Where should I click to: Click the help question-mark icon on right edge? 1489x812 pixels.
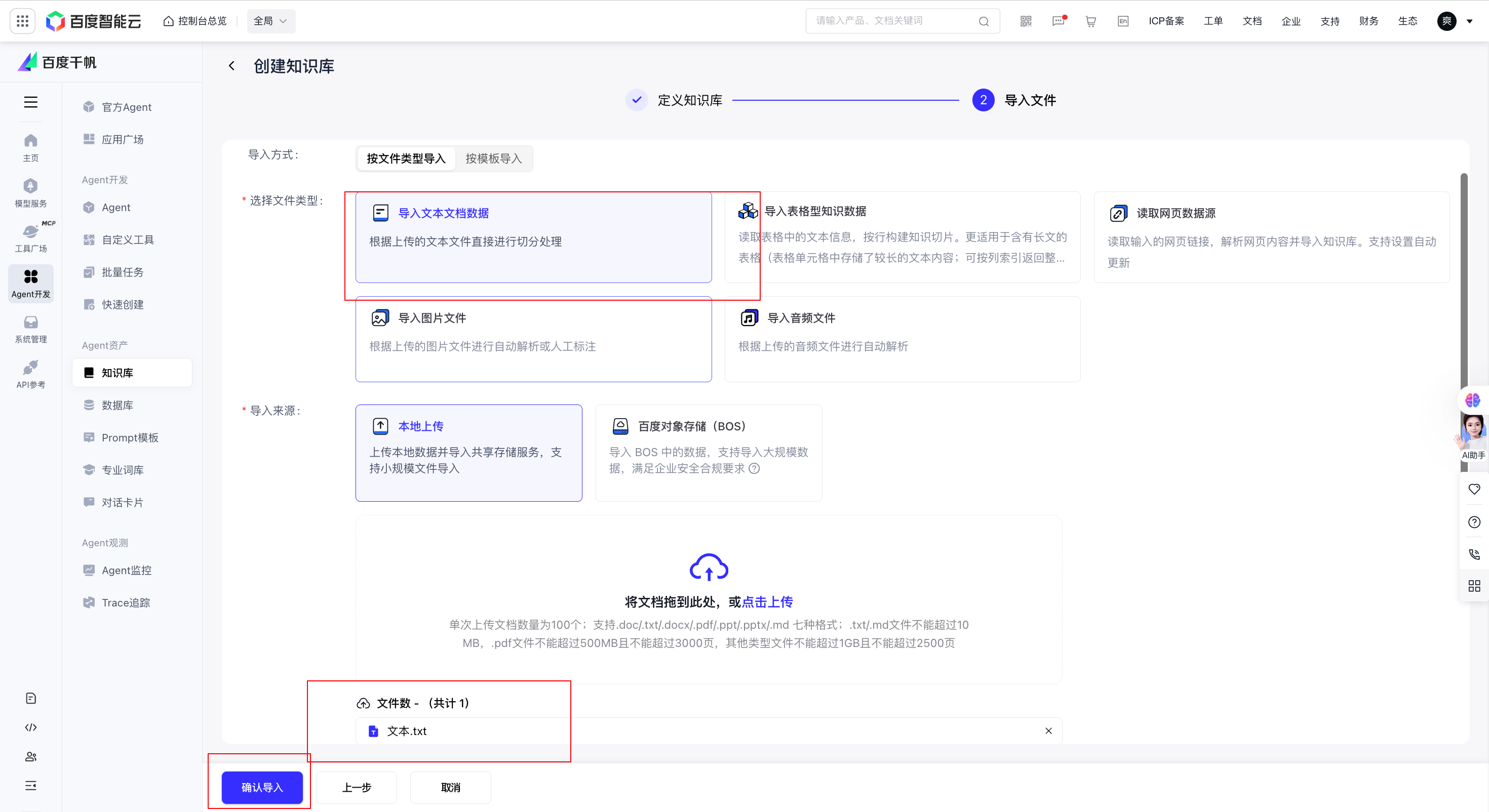pos(1474,522)
